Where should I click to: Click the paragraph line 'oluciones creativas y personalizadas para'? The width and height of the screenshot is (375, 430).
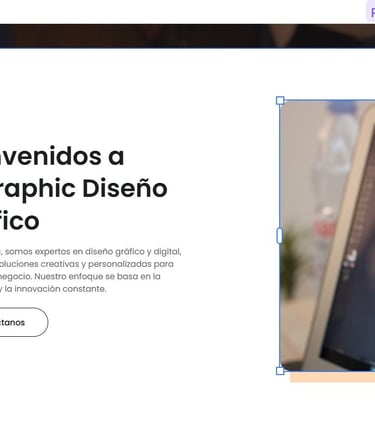tap(87, 264)
